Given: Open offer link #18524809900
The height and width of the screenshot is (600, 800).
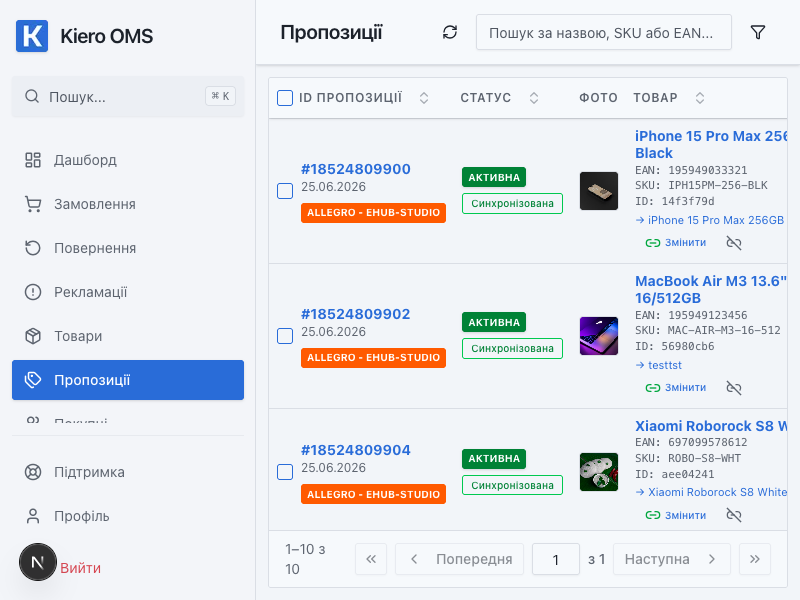Looking at the screenshot, I should coord(356,169).
